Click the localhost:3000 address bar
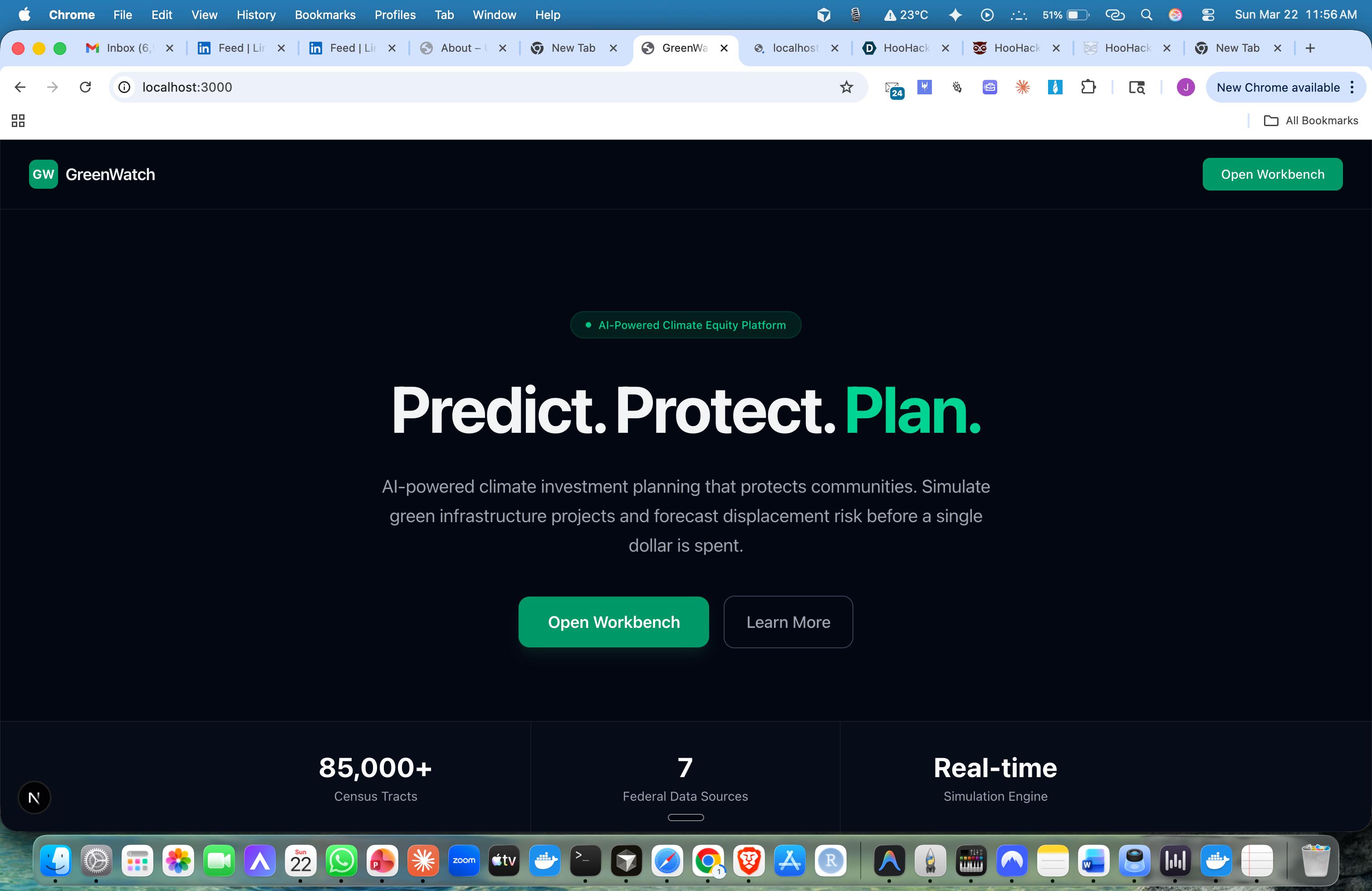The image size is (1372, 891). click(x=479, y=87)
